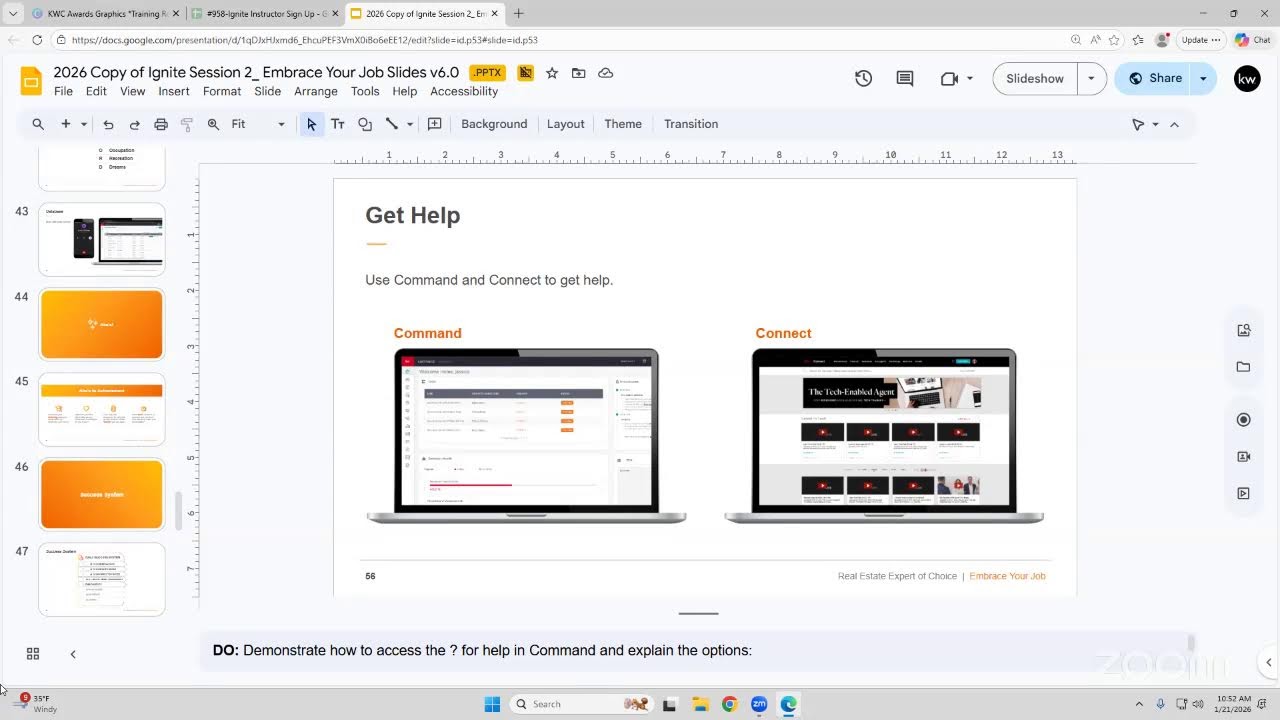The image size is (1280, 720).
Task: Open the File menu
Action: [63, 91]
